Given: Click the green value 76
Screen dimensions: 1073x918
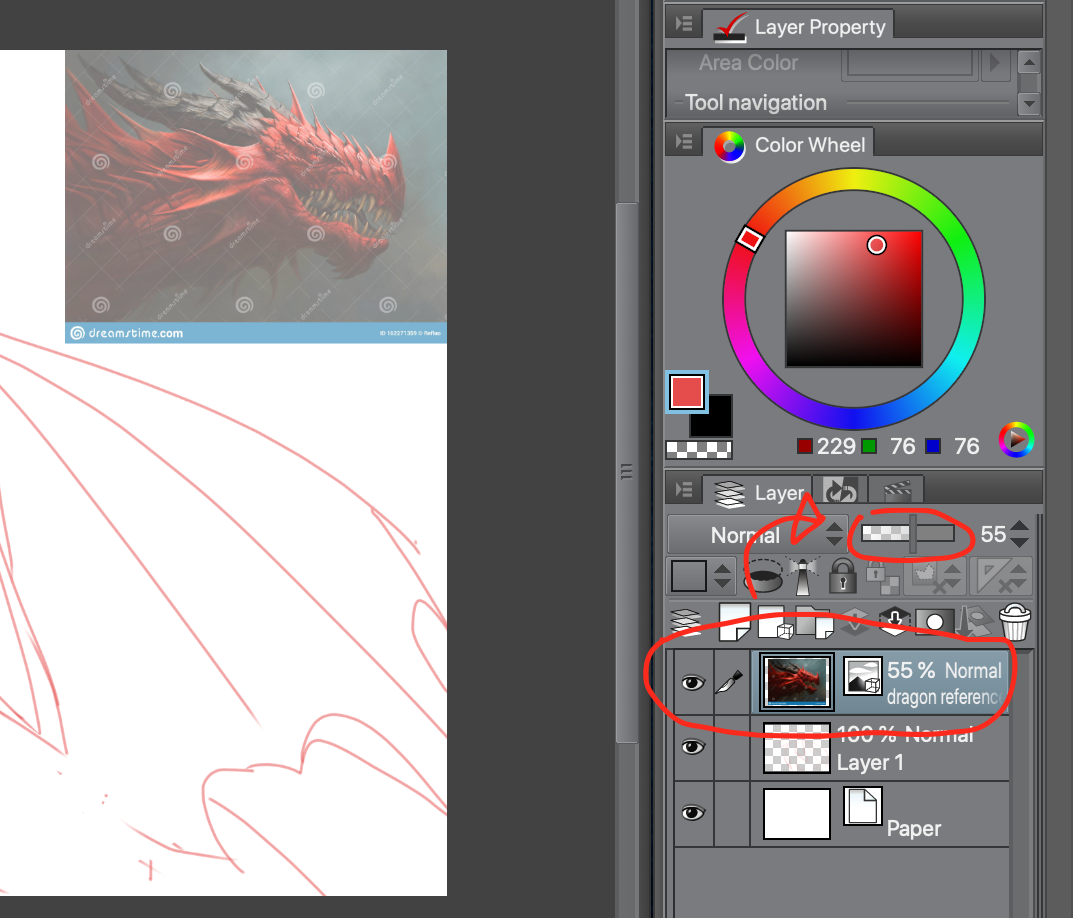Looking at the screenshot, I should pyautogui.click(x=903, y=446).
